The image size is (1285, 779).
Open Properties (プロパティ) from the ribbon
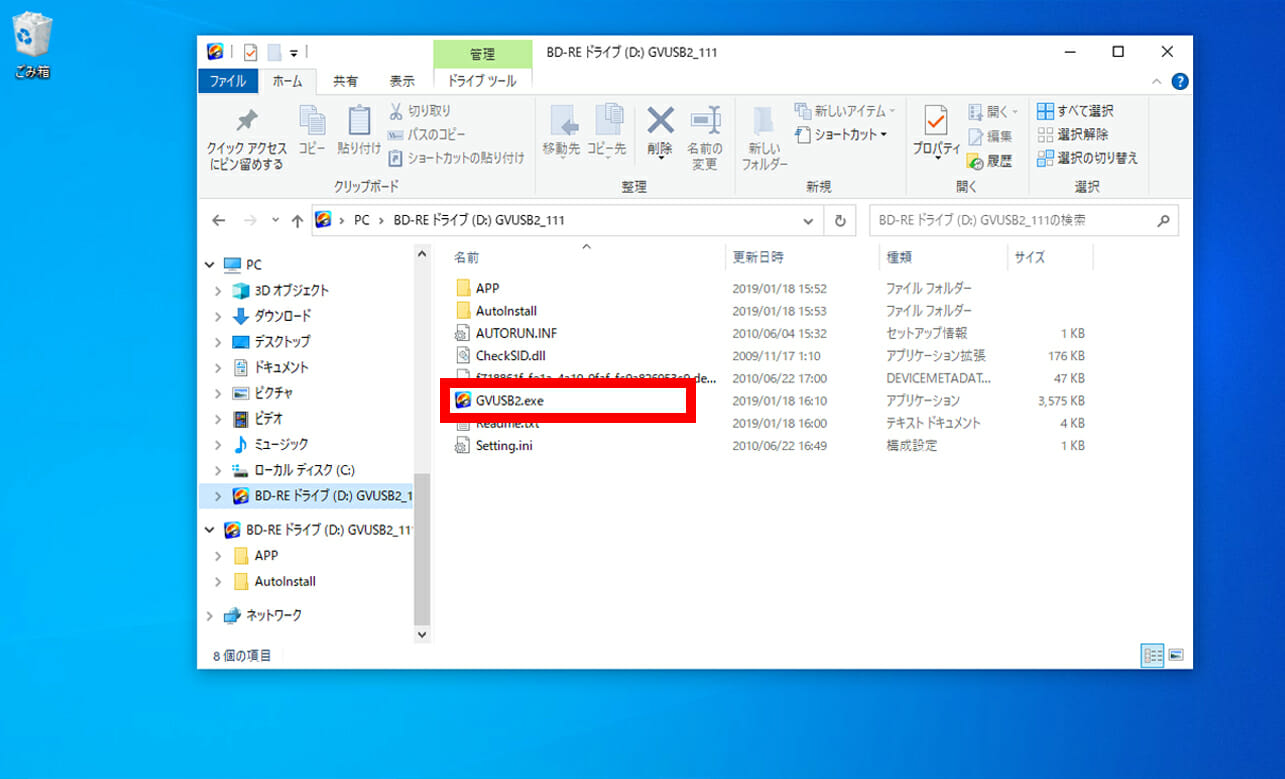[935, 131]
